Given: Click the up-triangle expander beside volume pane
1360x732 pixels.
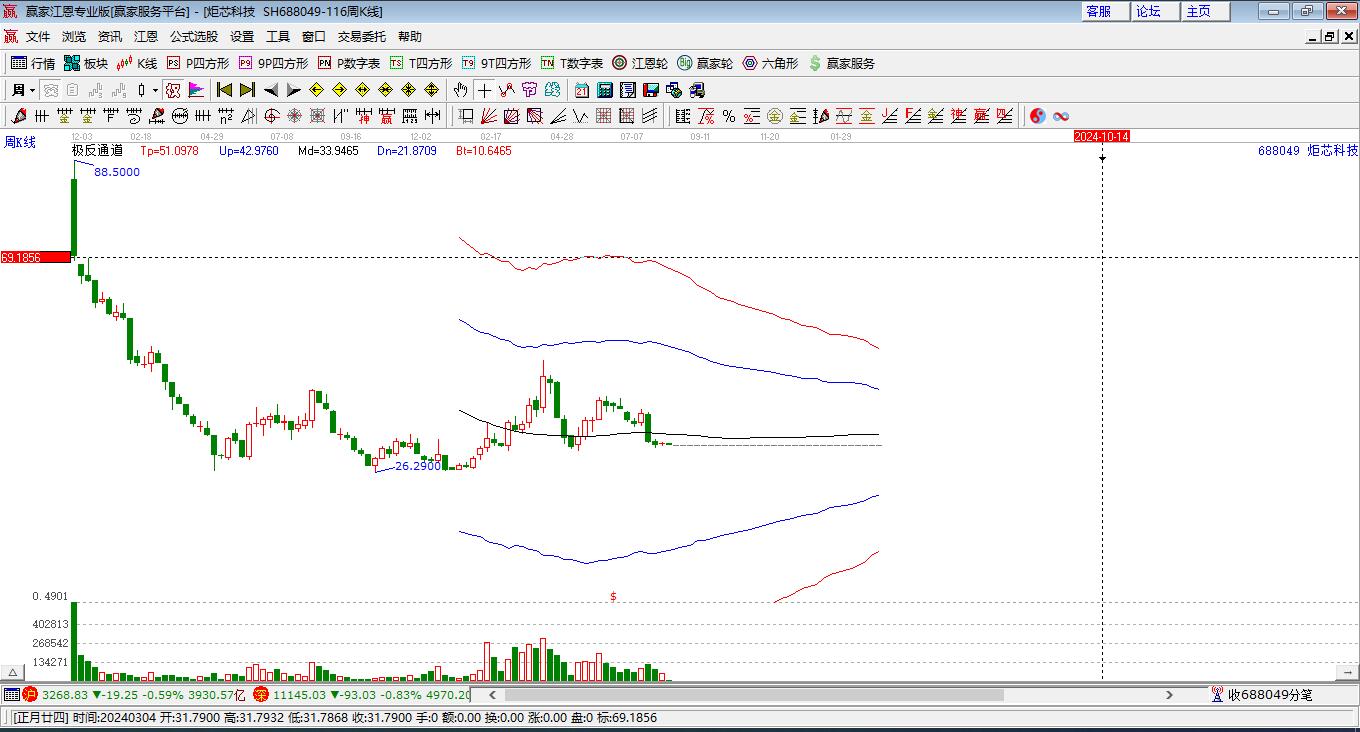Looking at the screenshot, I should (14, 672).
